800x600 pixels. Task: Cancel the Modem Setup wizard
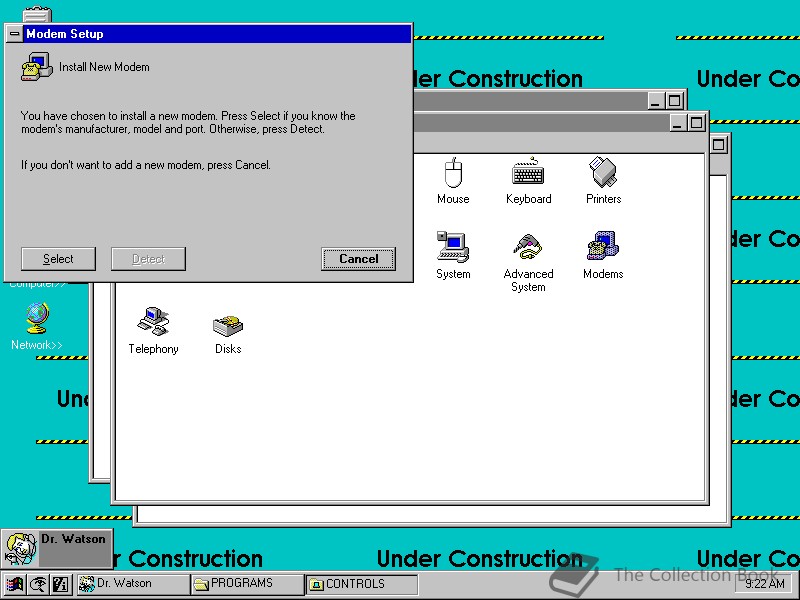[357, 258]
